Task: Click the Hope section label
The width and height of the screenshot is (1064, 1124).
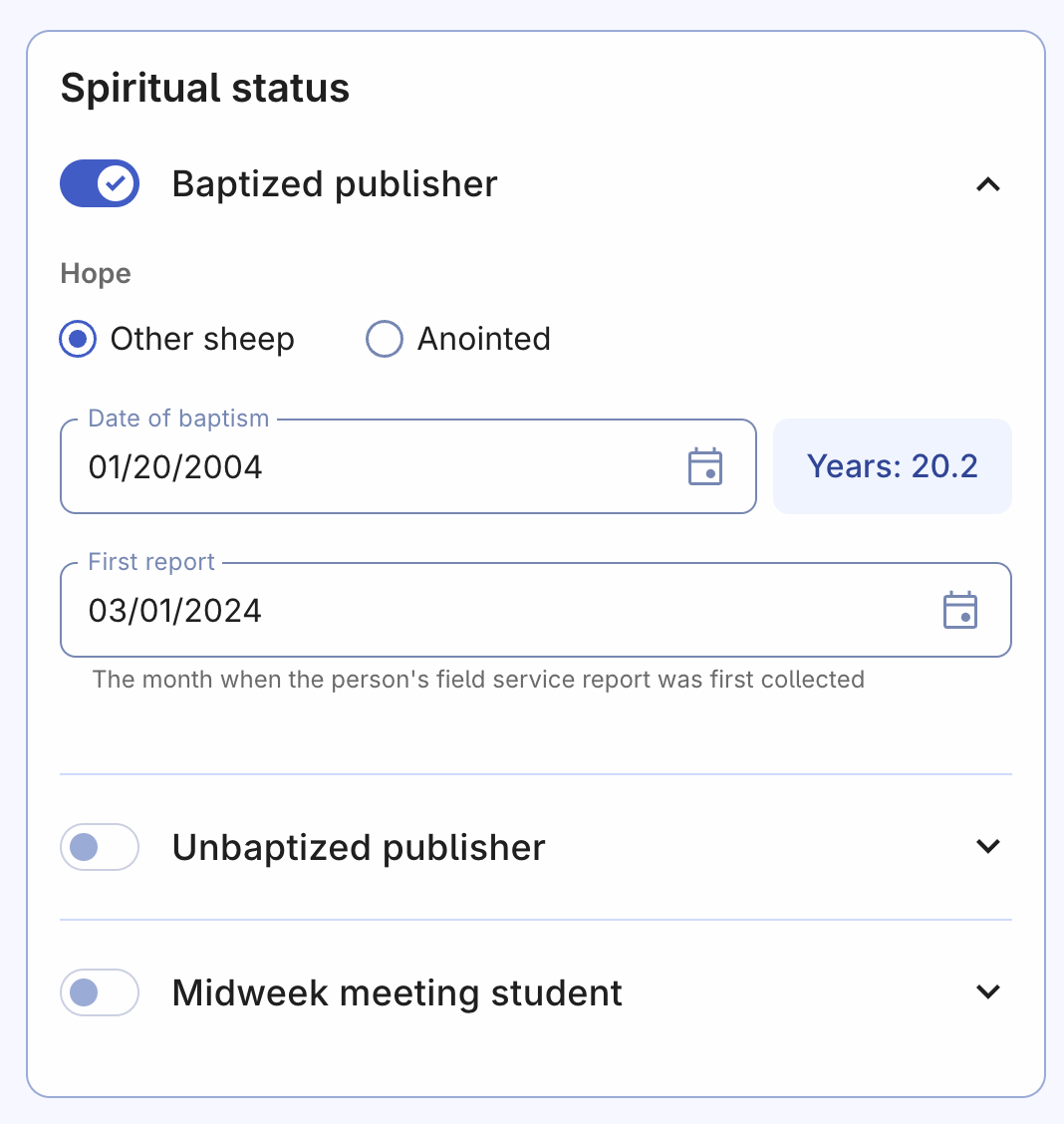Action: coord(96,274)
